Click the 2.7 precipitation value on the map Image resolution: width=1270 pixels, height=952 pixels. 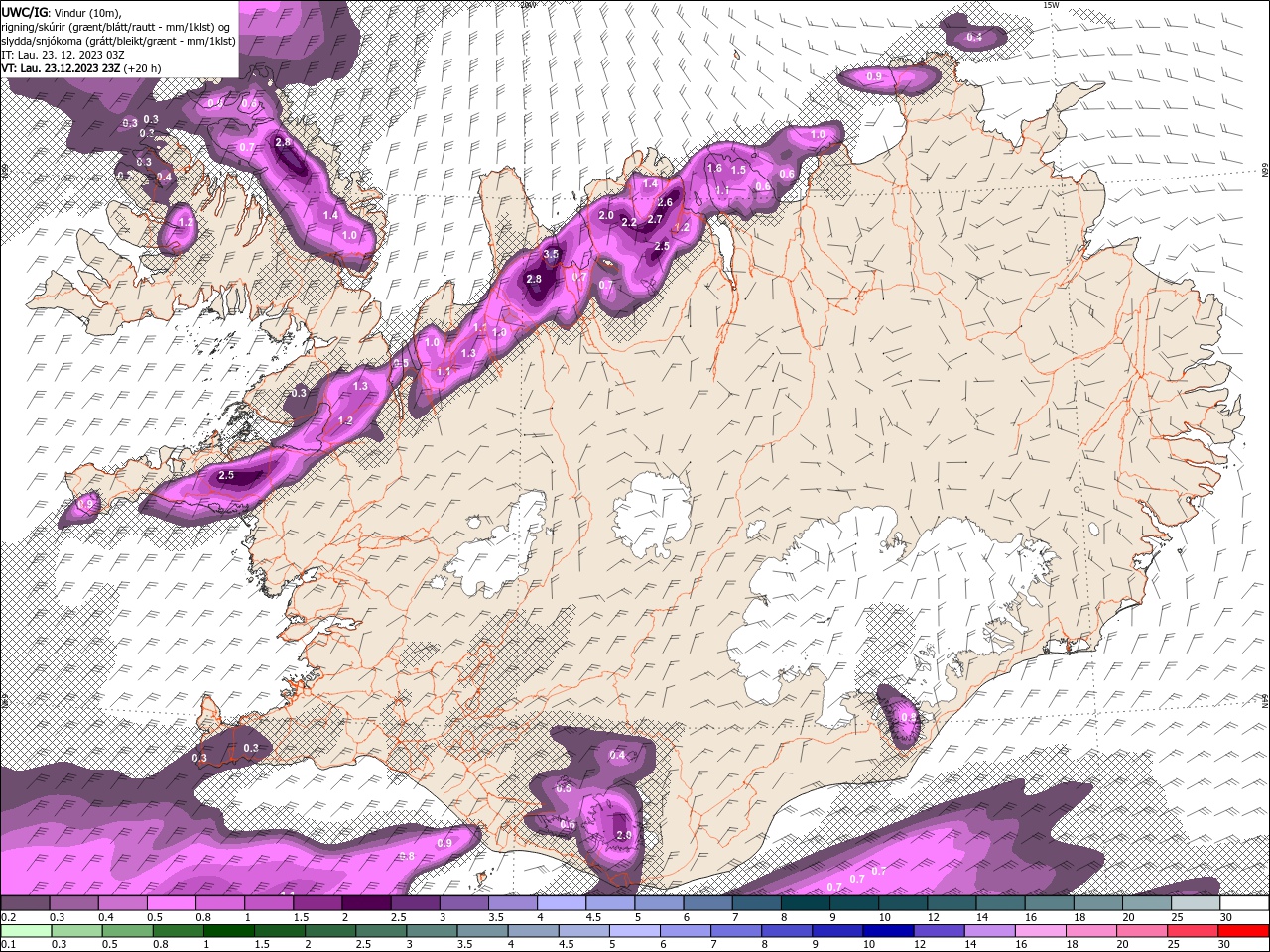pyautogui.click(x=655, y=220)
